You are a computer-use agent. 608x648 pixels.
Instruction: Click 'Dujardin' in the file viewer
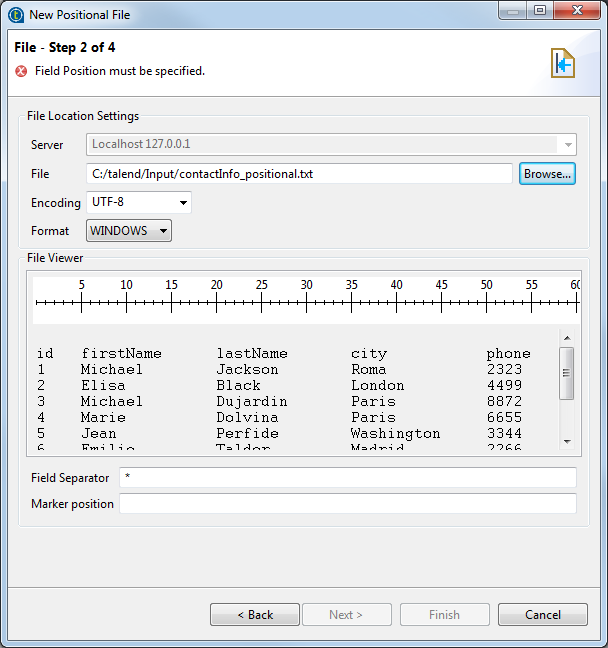pyautogui.click(x=252, y=402)
